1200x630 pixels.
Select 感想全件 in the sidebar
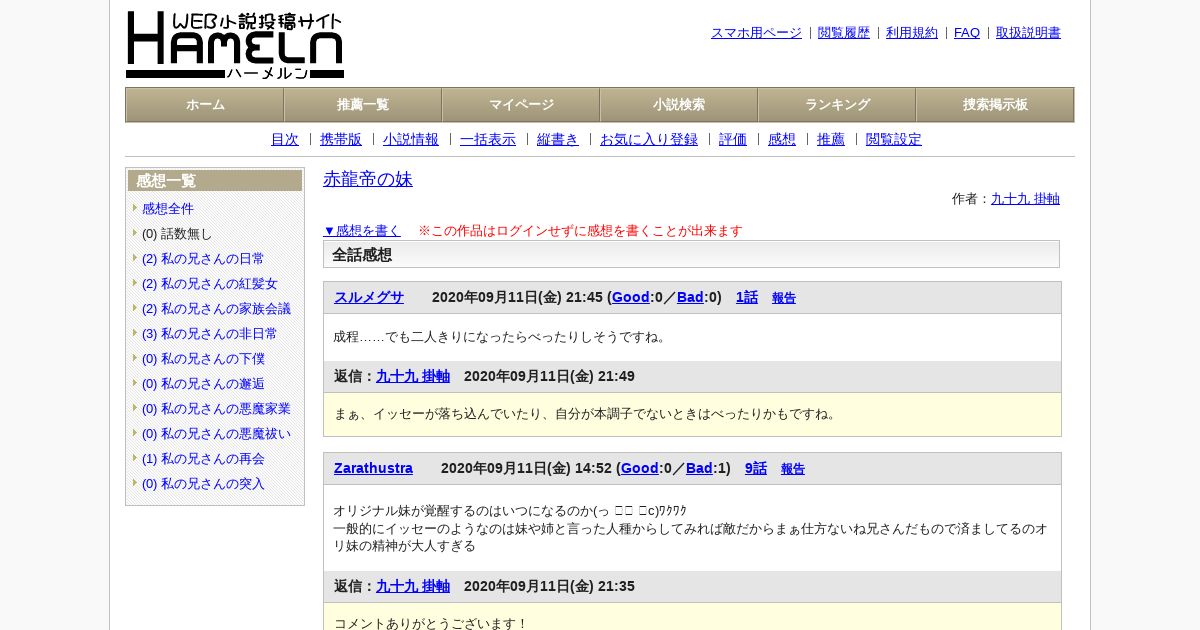coord(168,208)
